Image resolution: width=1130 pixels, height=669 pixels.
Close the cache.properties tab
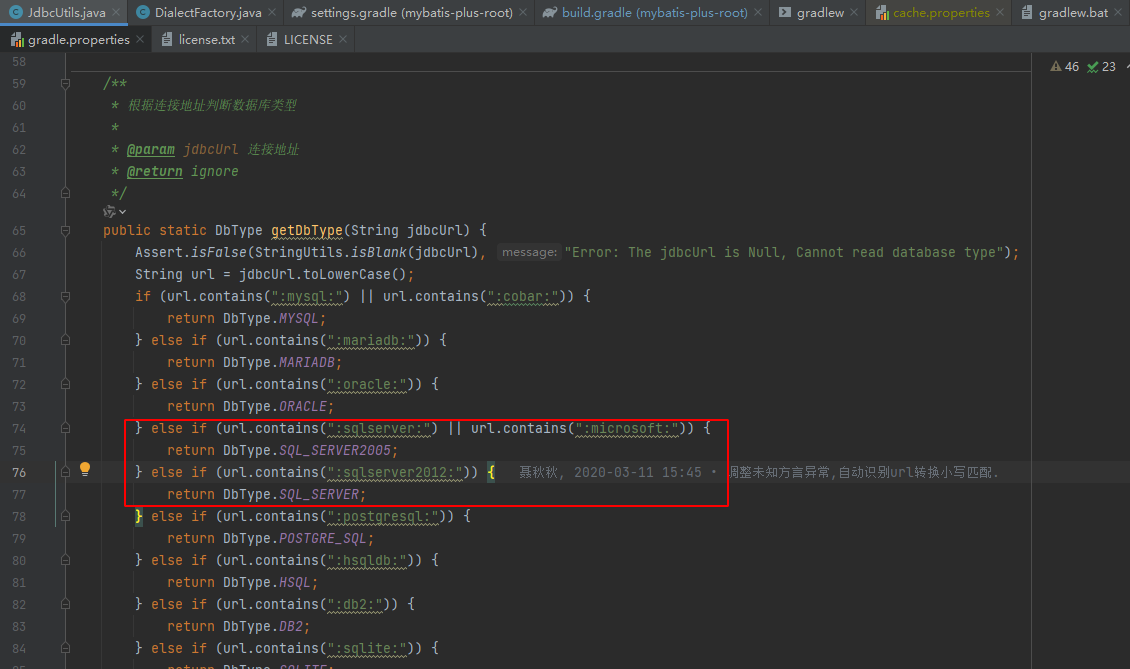1002,13
